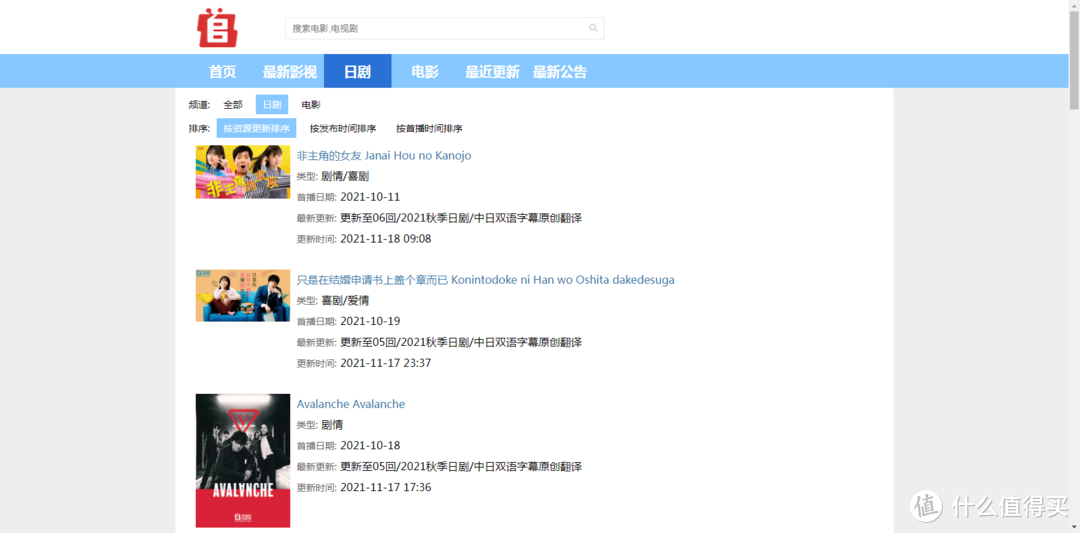
Task: Click premiere date 2021-10-11
Action: click(x=370, y=197)
